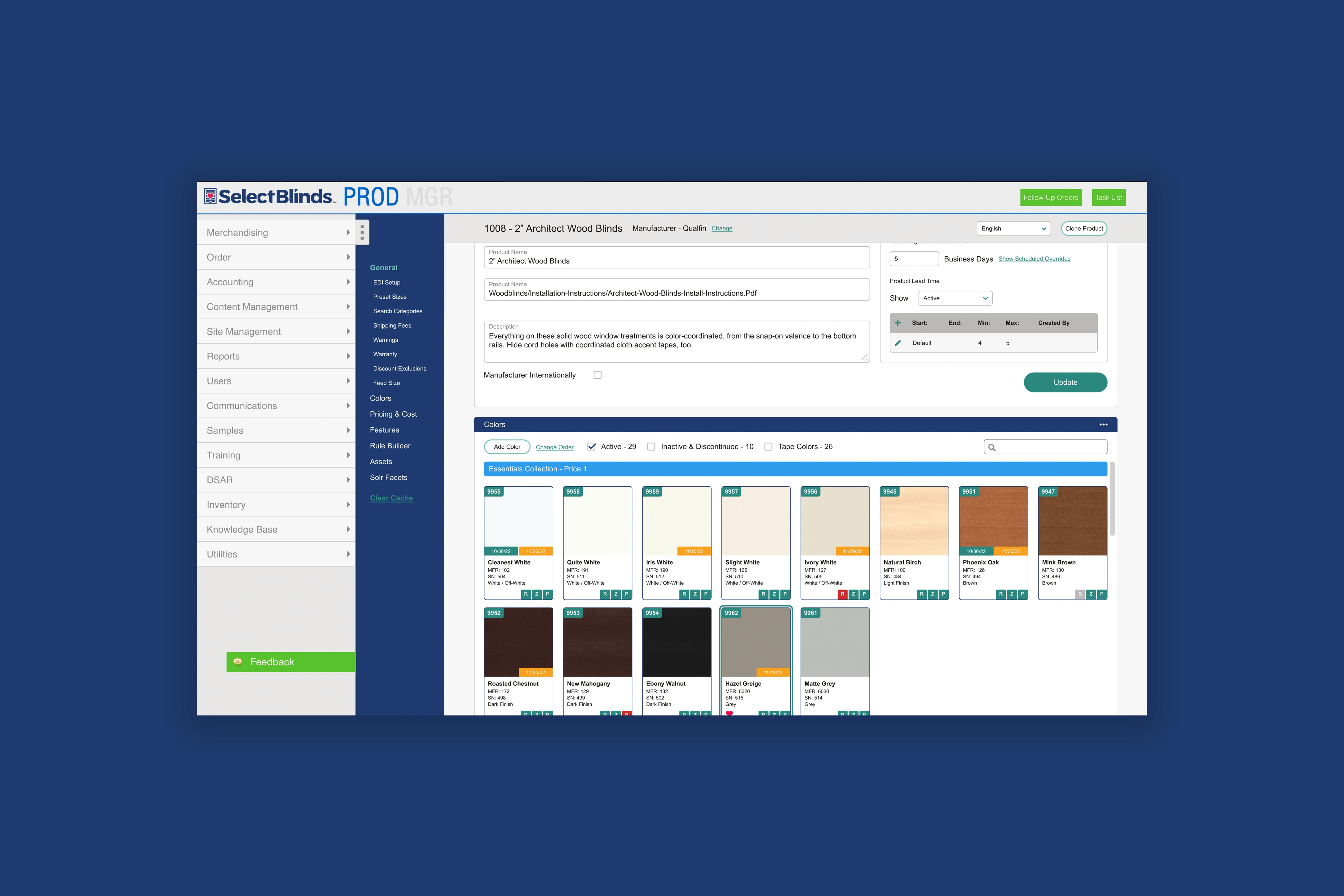Click Show Scheduled Overrides link
The width and height of the screenshot is (1344, 896).
pos(1034,259)
